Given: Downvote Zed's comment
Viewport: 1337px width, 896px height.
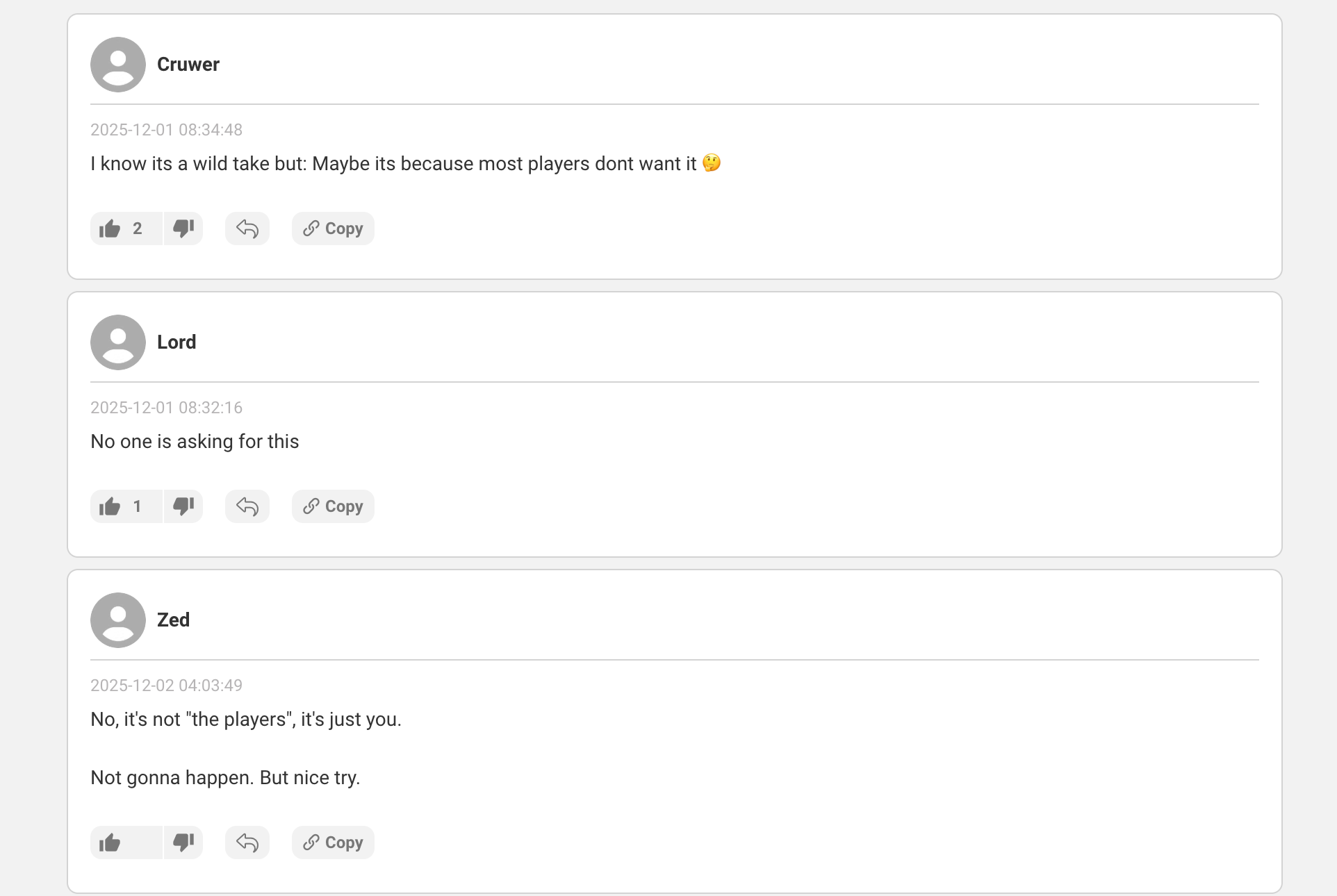Looking at the screenshot, I should point(183,843).
